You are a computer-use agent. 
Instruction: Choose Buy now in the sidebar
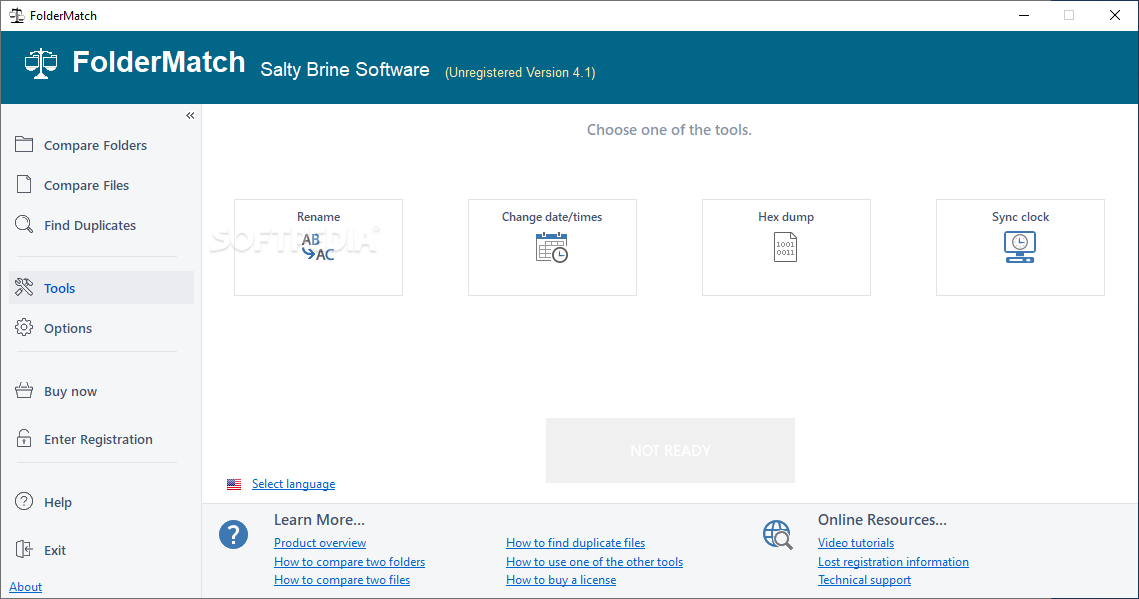(101, 391)
